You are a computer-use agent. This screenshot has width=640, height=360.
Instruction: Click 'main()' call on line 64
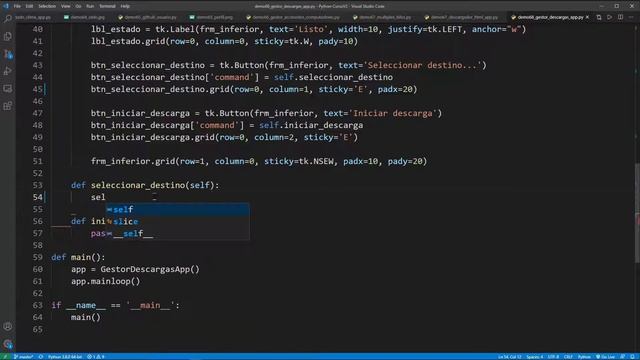click(x=86, y=317)
